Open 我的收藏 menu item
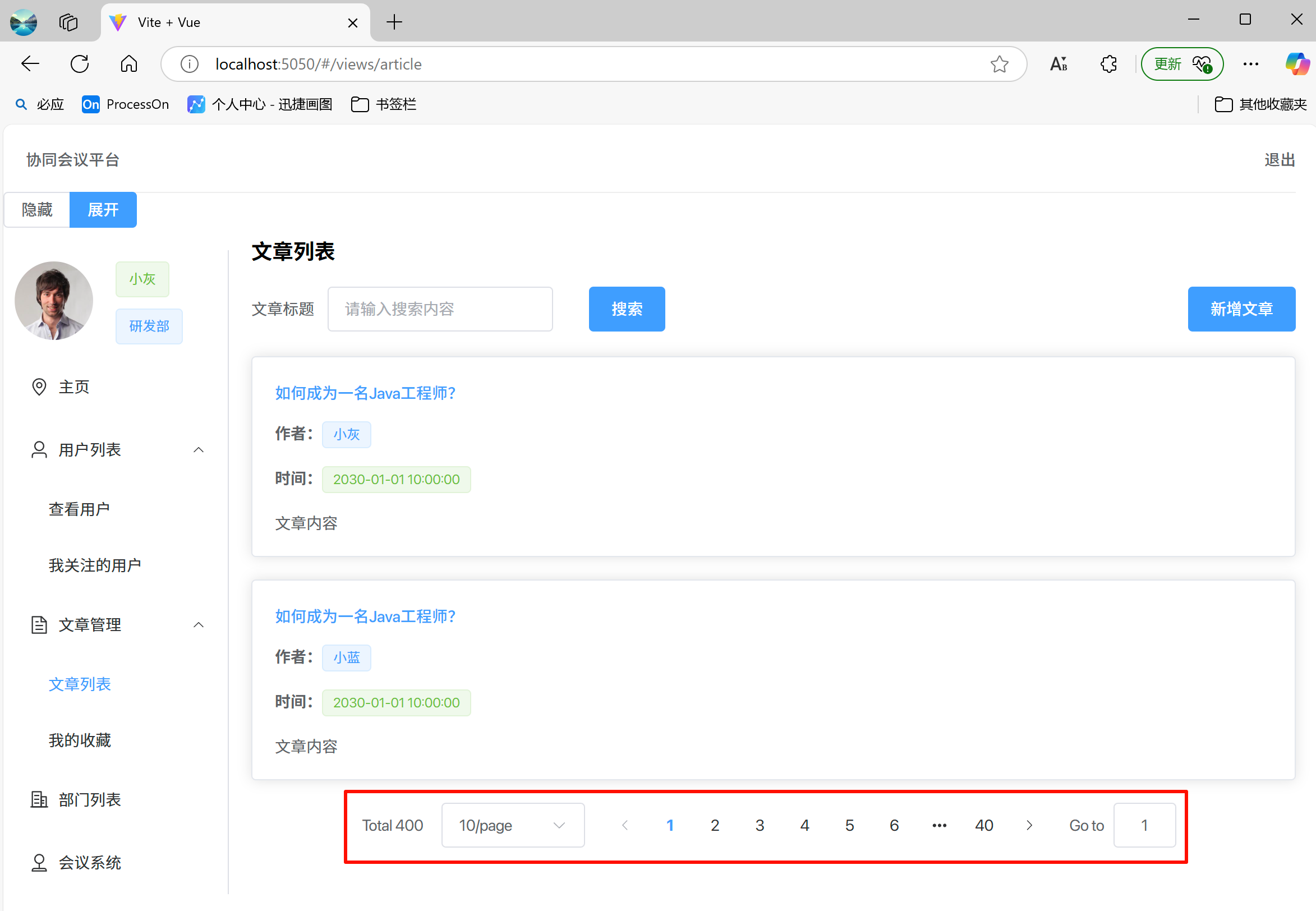Image resolution: width=1316 pixels, height=911 pixels. (79, 740)
